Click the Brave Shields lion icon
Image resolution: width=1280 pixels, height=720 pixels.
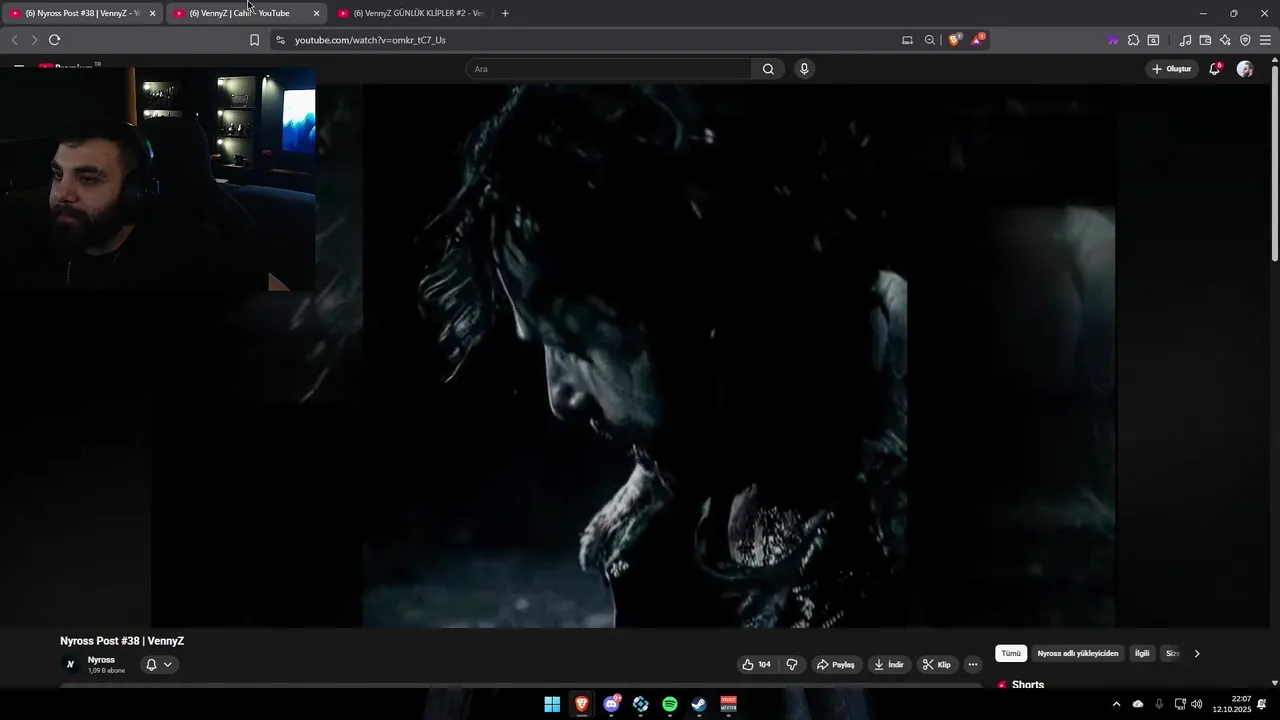(954, 40)
